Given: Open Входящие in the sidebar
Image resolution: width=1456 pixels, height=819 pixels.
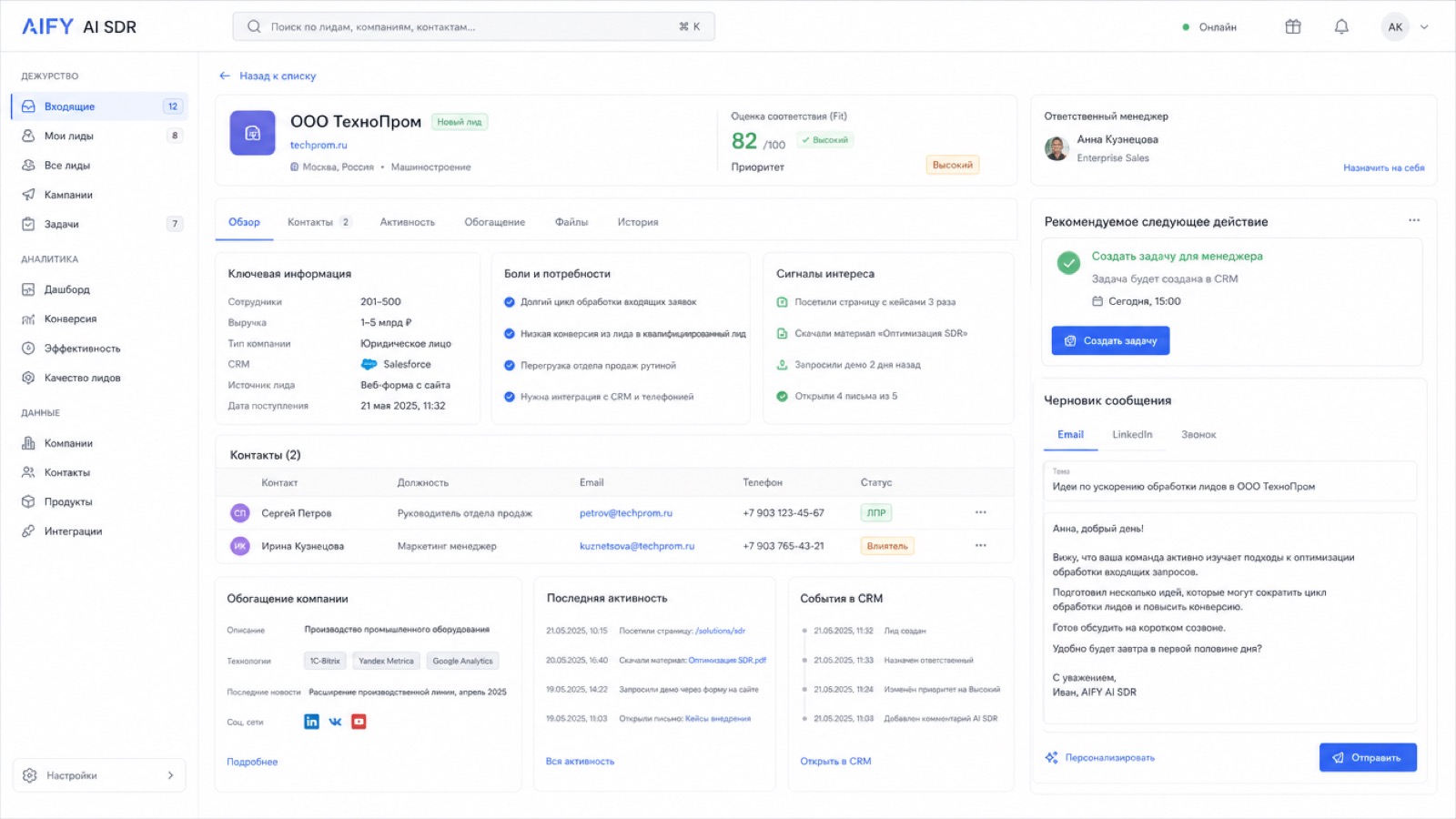Looking at the screenshot, I should [x=100, y=106].
